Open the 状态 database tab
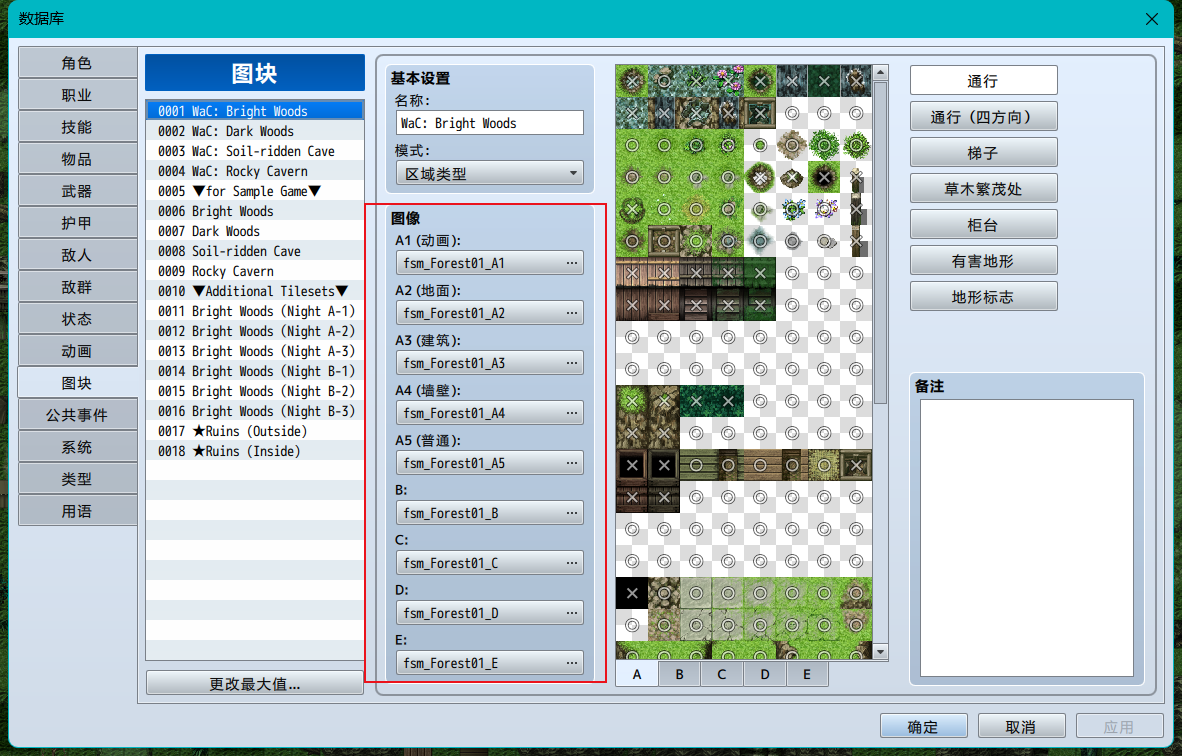1182x756 pixels. pyautogui.click(x=77, y=319)
